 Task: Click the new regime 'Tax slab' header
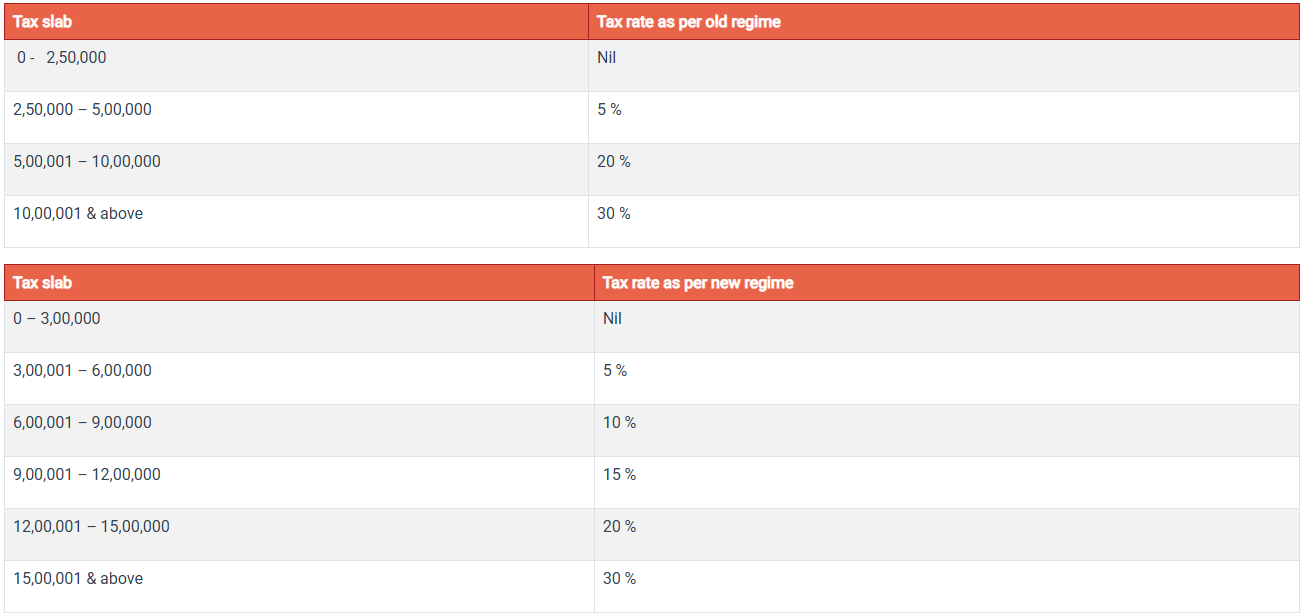tap(43, 283)
